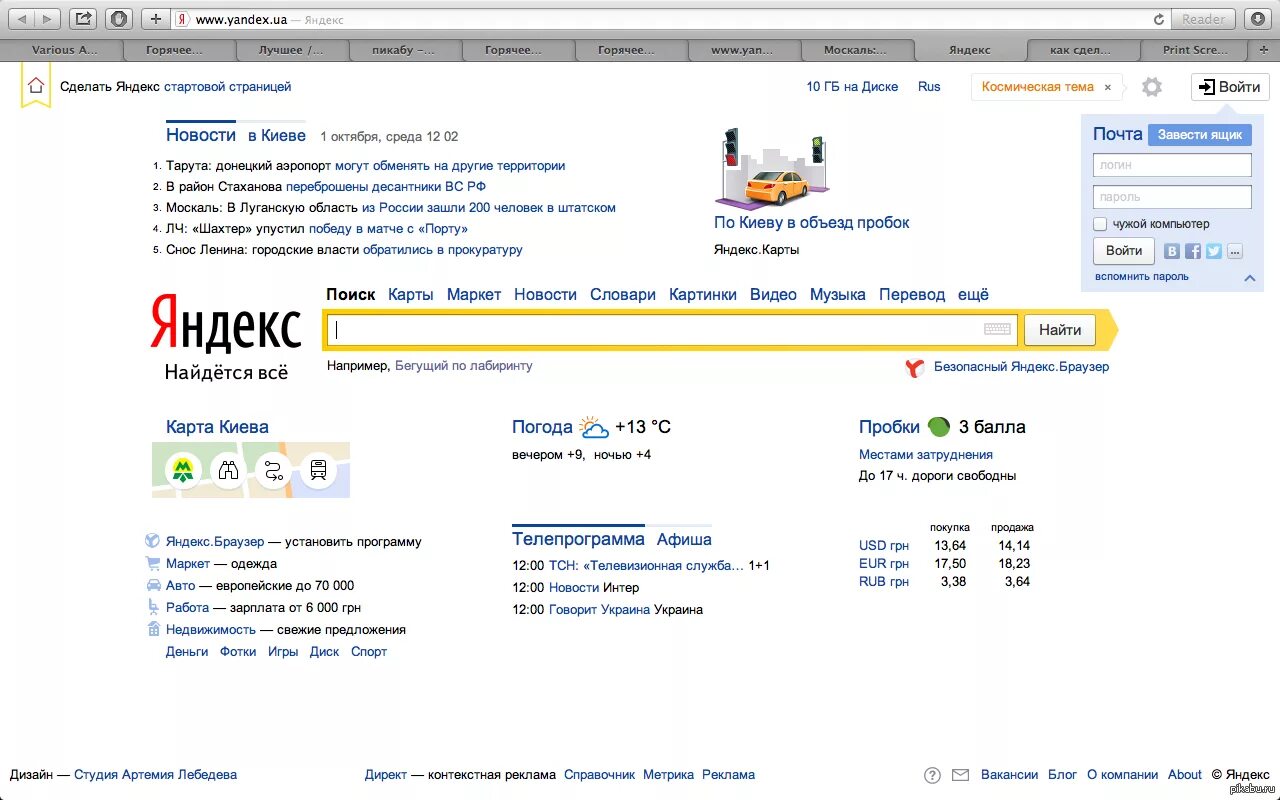The image size is (1280, 800).
Task: Select Перевод search category
Action: [x=912, y=294]
